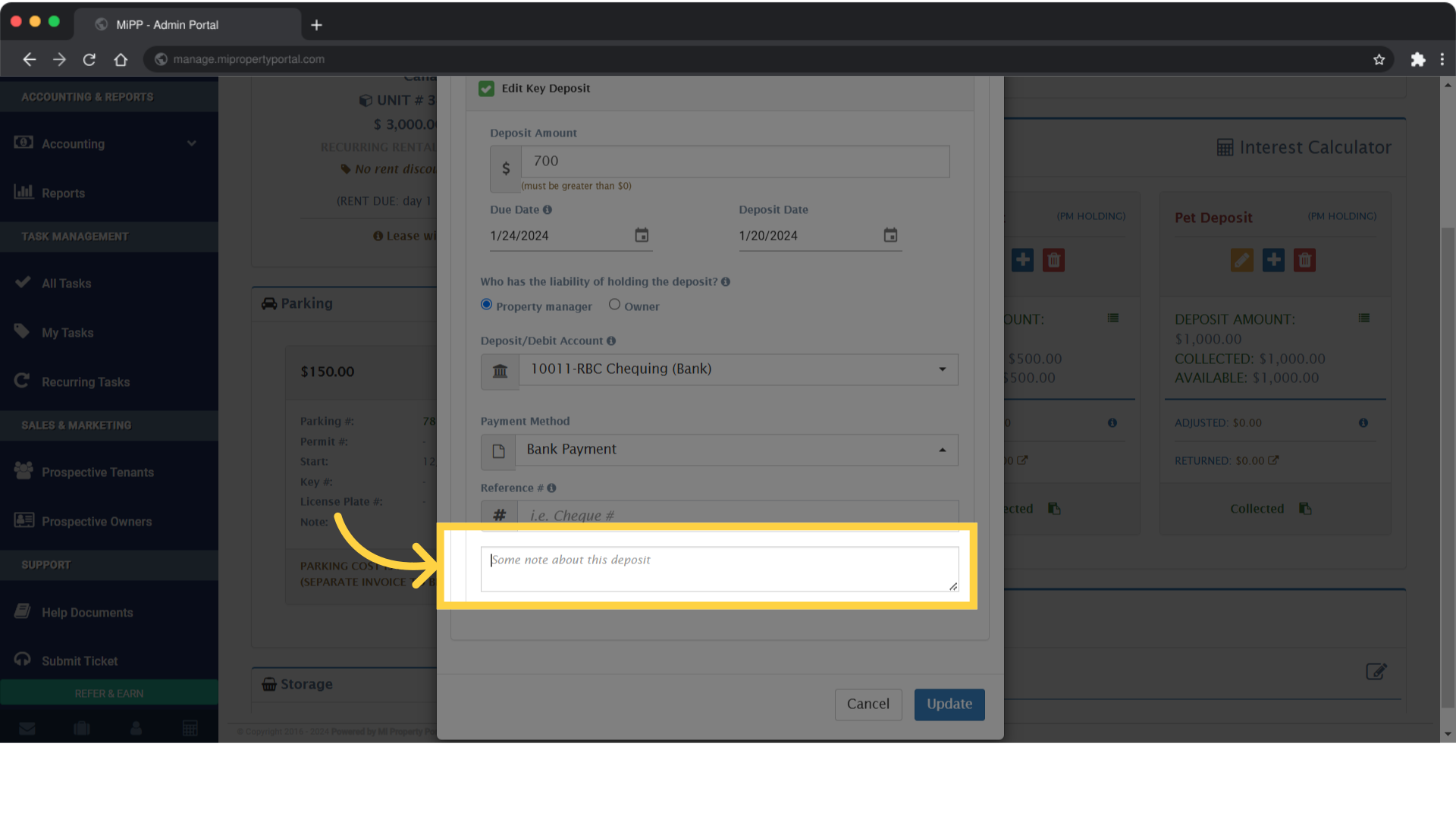Click browser forward arrow
Screen dimensions: 1456x819
pyautogui.click(x=60, y=60)
